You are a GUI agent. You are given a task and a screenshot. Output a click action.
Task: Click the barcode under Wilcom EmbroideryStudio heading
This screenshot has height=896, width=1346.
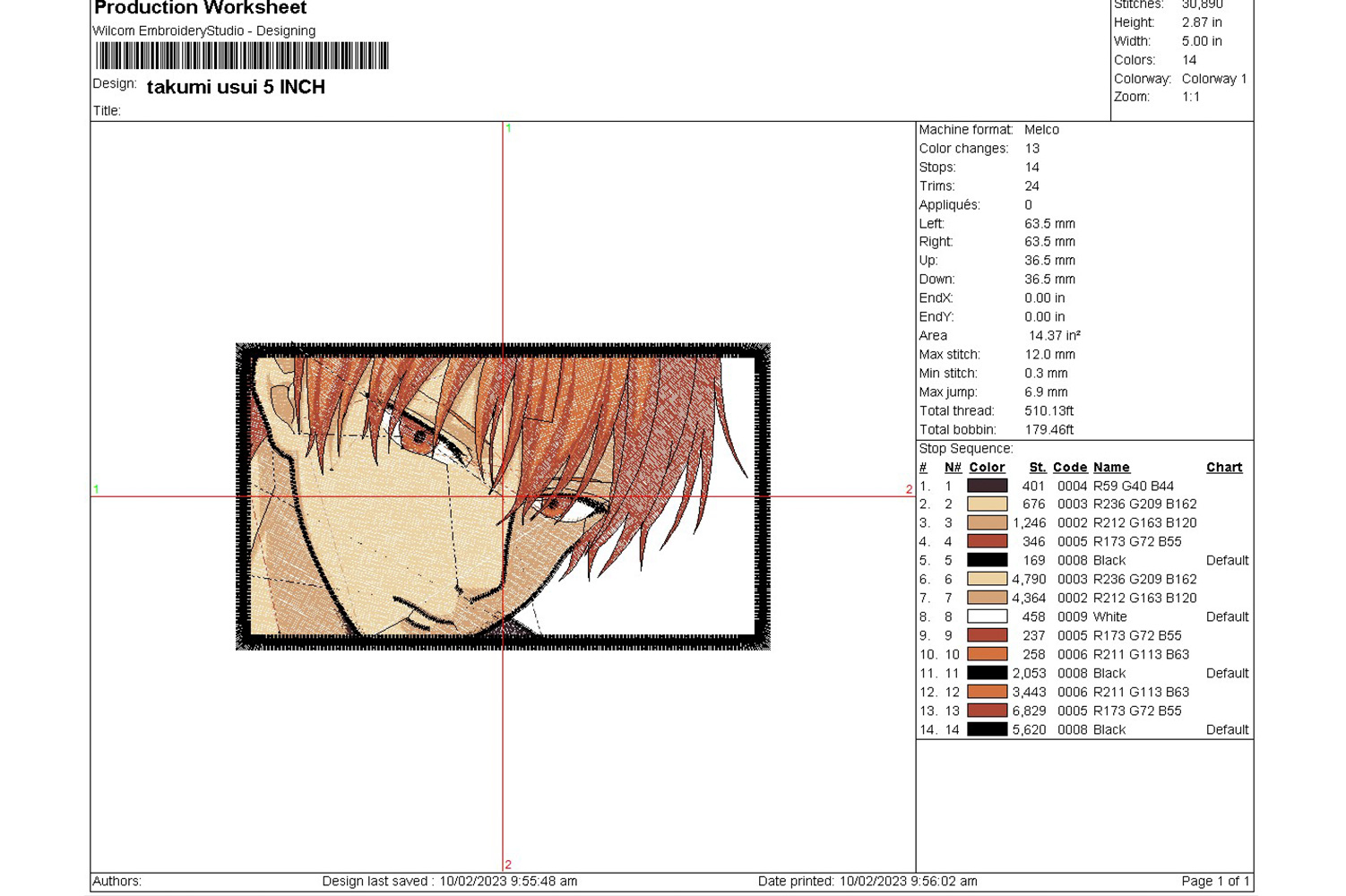tap(242, 56)
